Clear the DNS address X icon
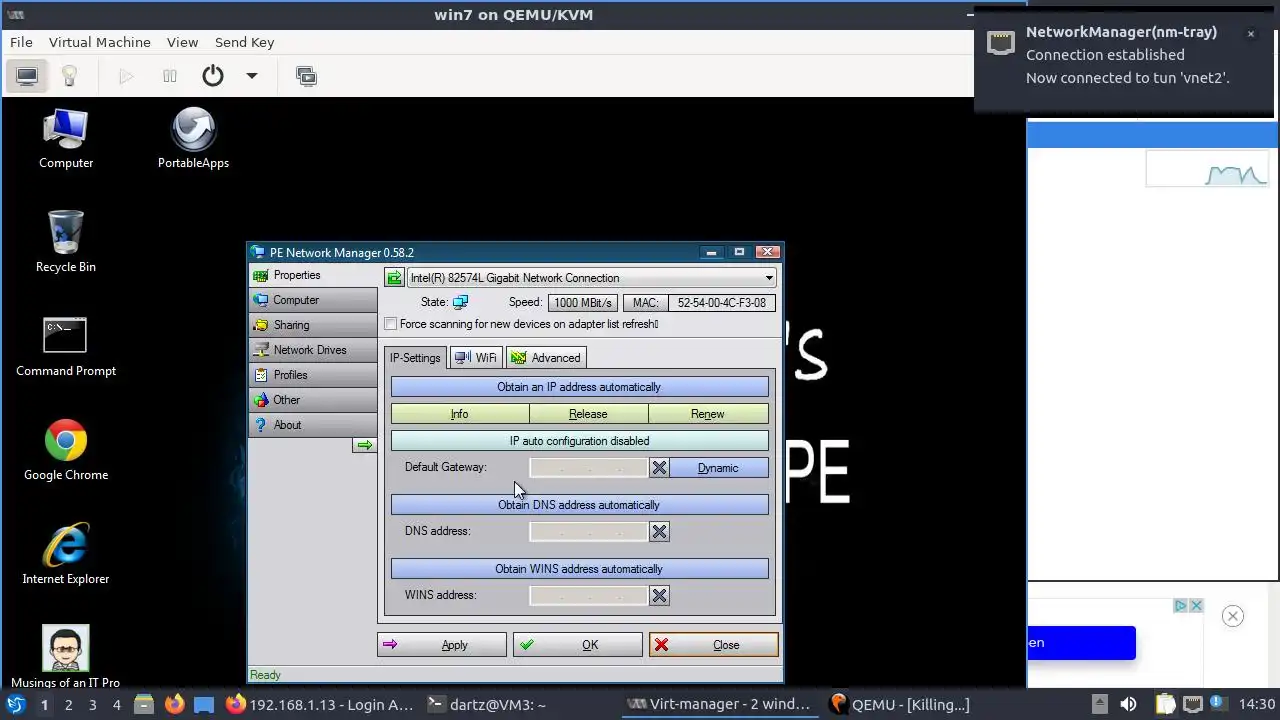 [x=659, y=532]
